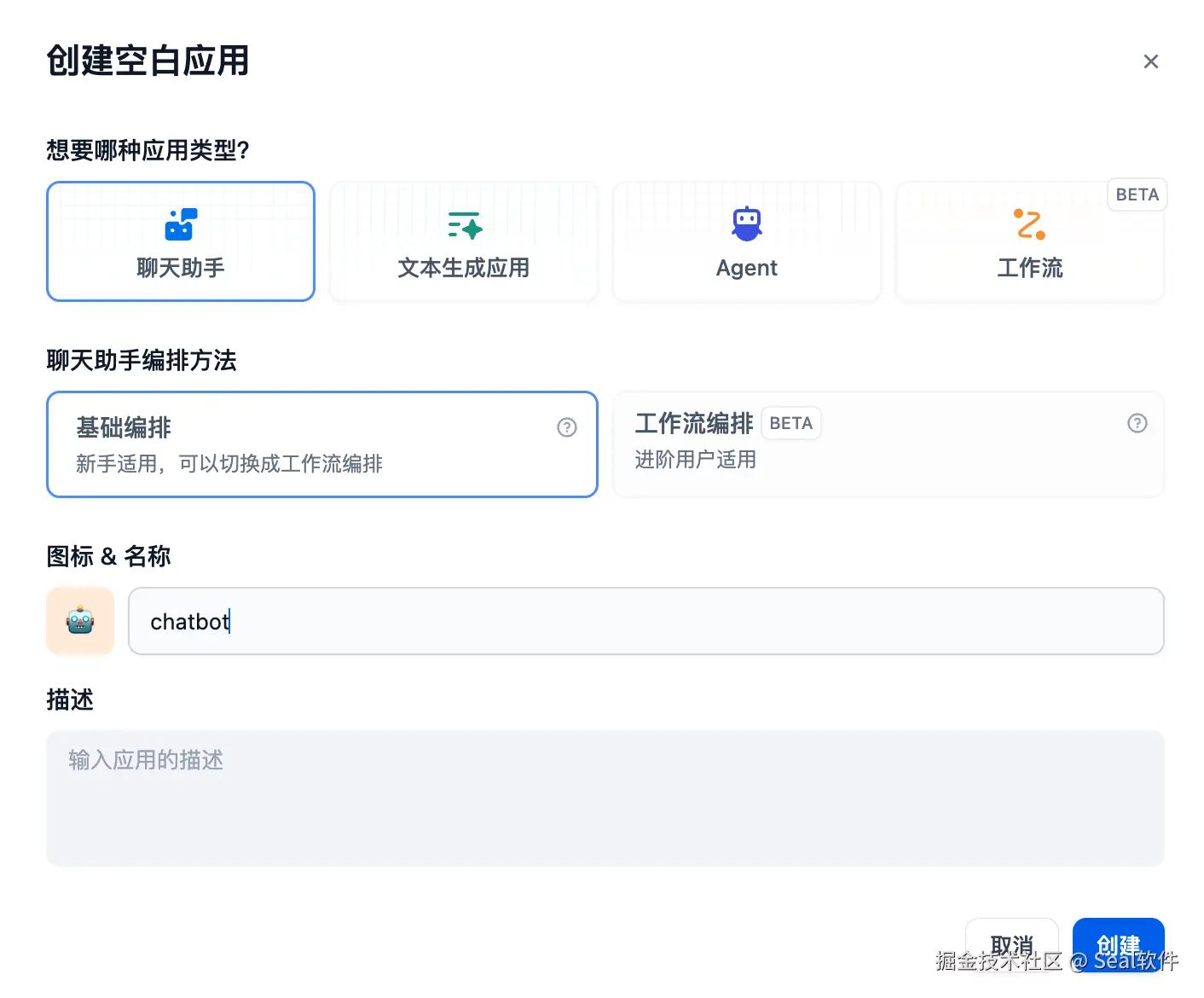This screenshot has height=998, width=1204.
Task: Click the green text generation sparkle icon
Action: [465, 225]
